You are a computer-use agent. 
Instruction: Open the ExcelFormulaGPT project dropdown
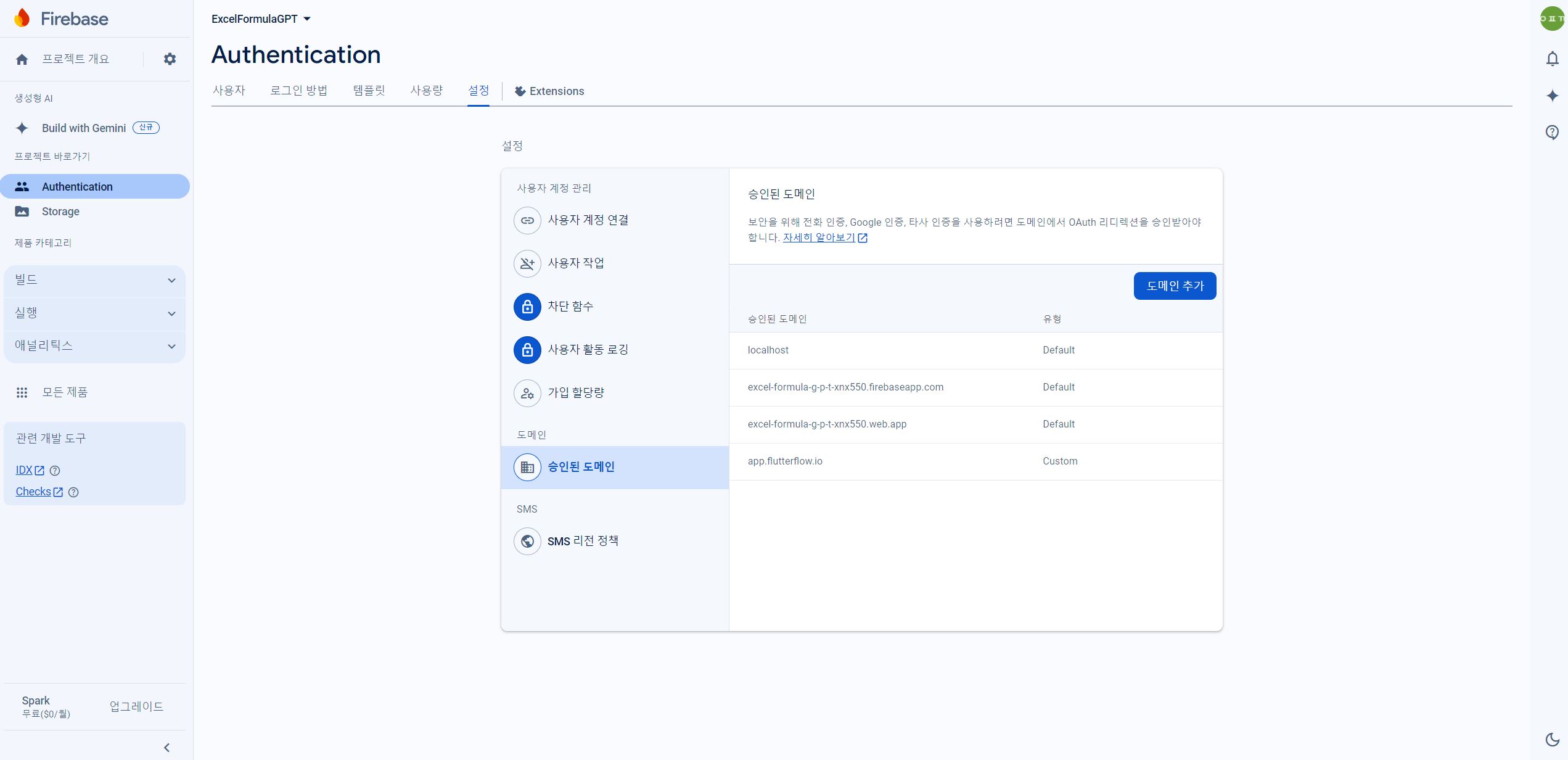tap(261, 19)
